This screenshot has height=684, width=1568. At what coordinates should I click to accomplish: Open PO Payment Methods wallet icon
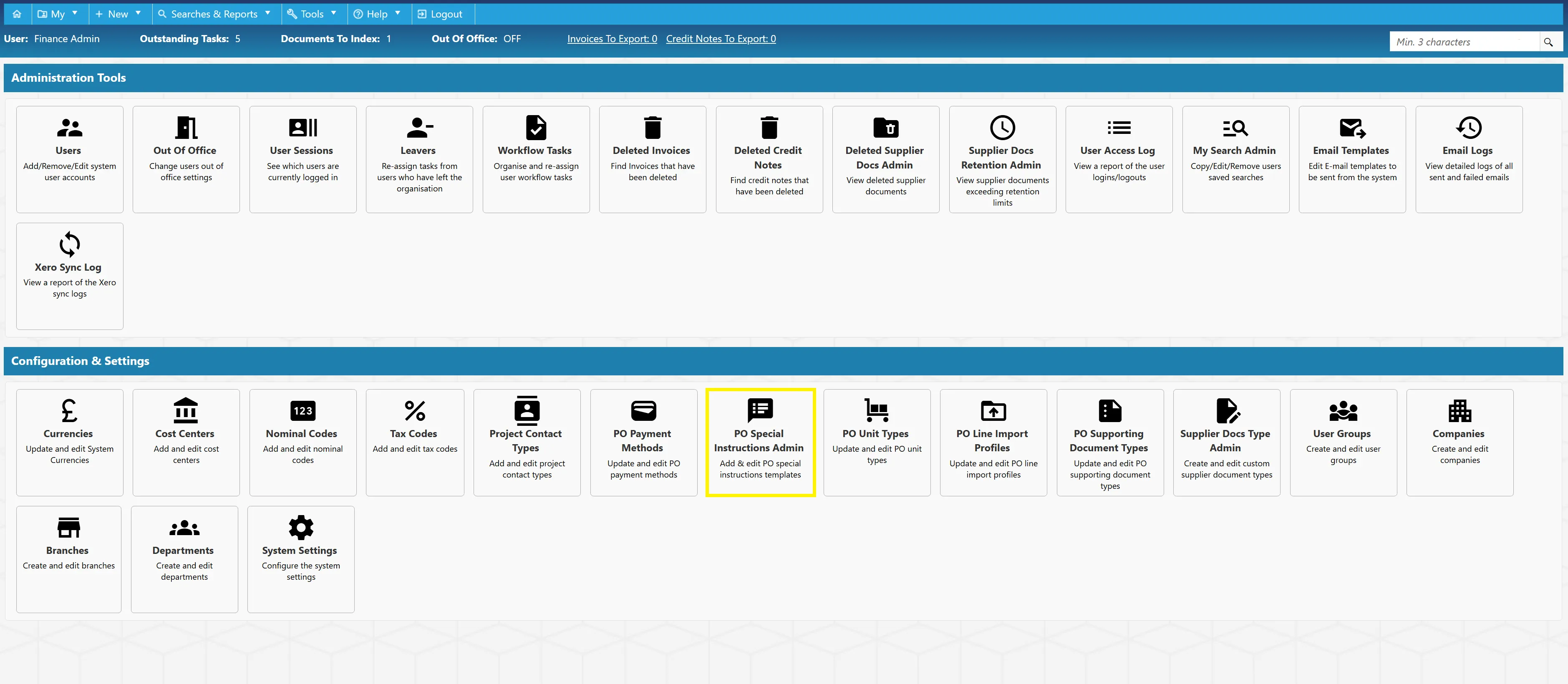[x=643, y=411]
